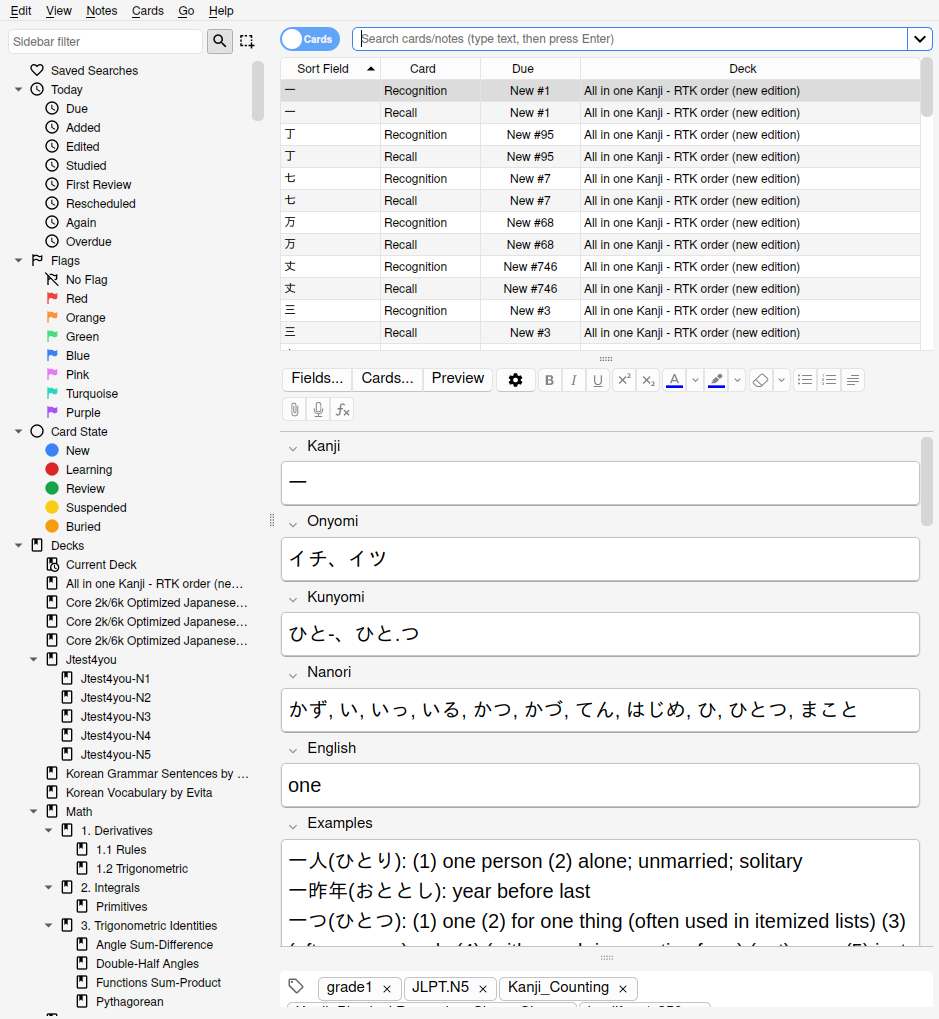Remove the grade1 tag
Screen dimensions: 939x1019
pyautogui.click(x=387, y=988)
